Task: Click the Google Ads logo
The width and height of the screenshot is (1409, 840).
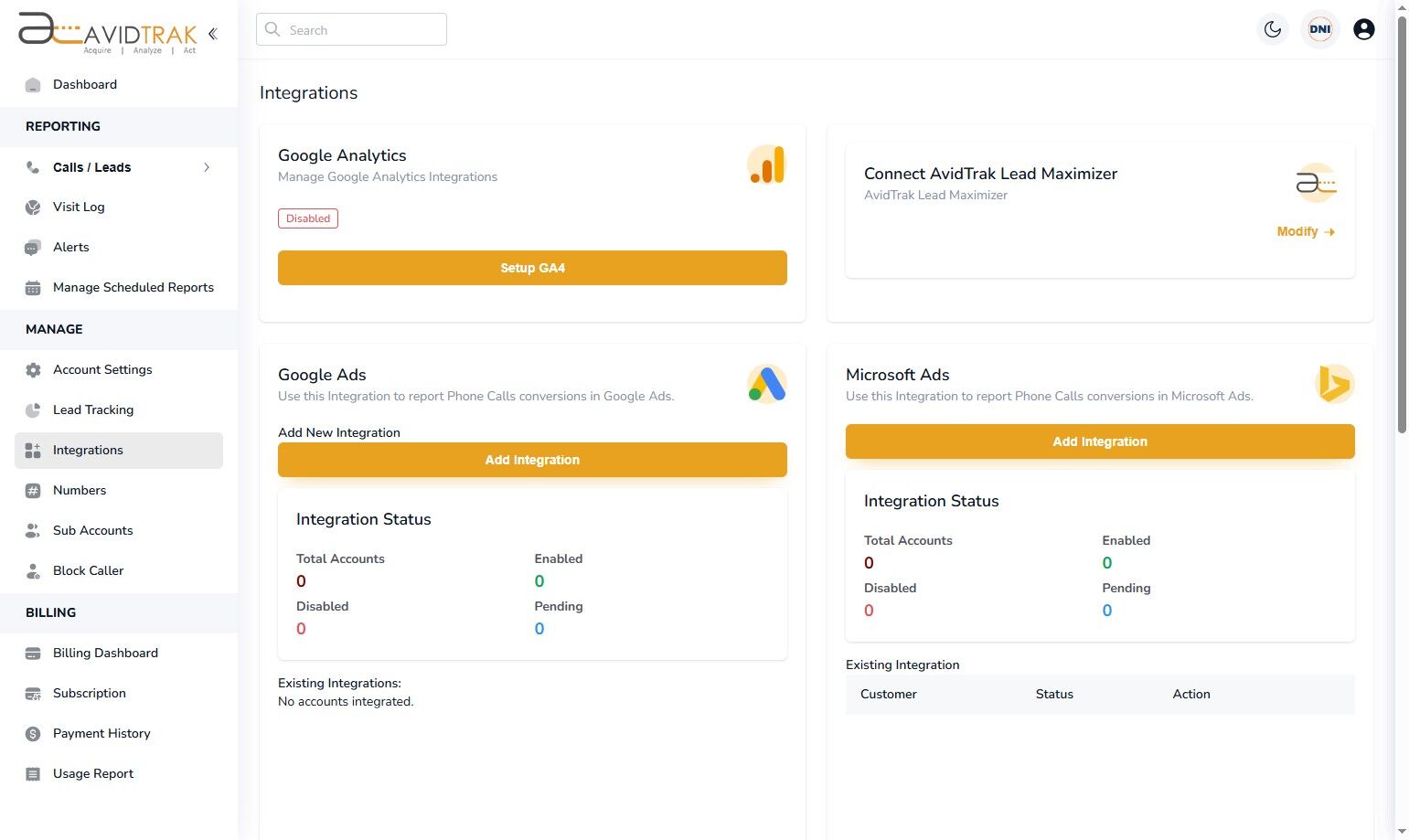Action: pos(766,384)
